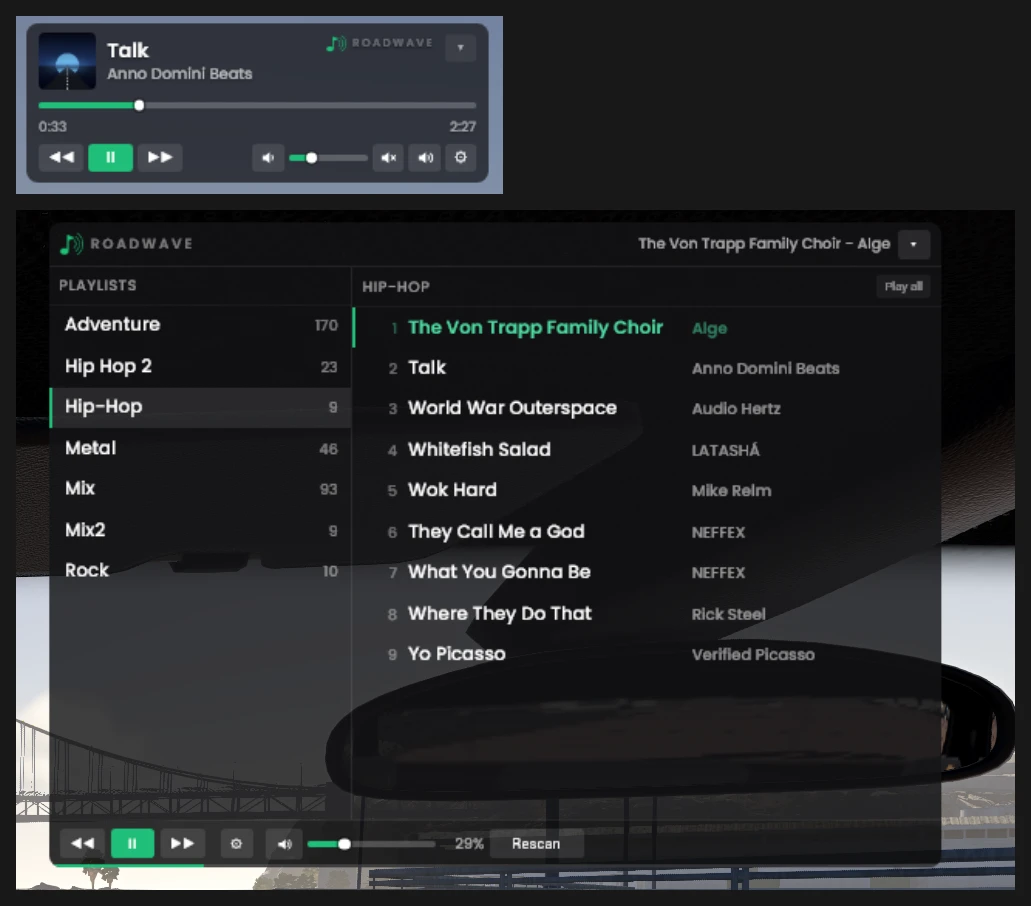Image resolution: width=1031 pixels, height=906 pixels.
Task: Play track Whitefish Salad
Action: 647,450
